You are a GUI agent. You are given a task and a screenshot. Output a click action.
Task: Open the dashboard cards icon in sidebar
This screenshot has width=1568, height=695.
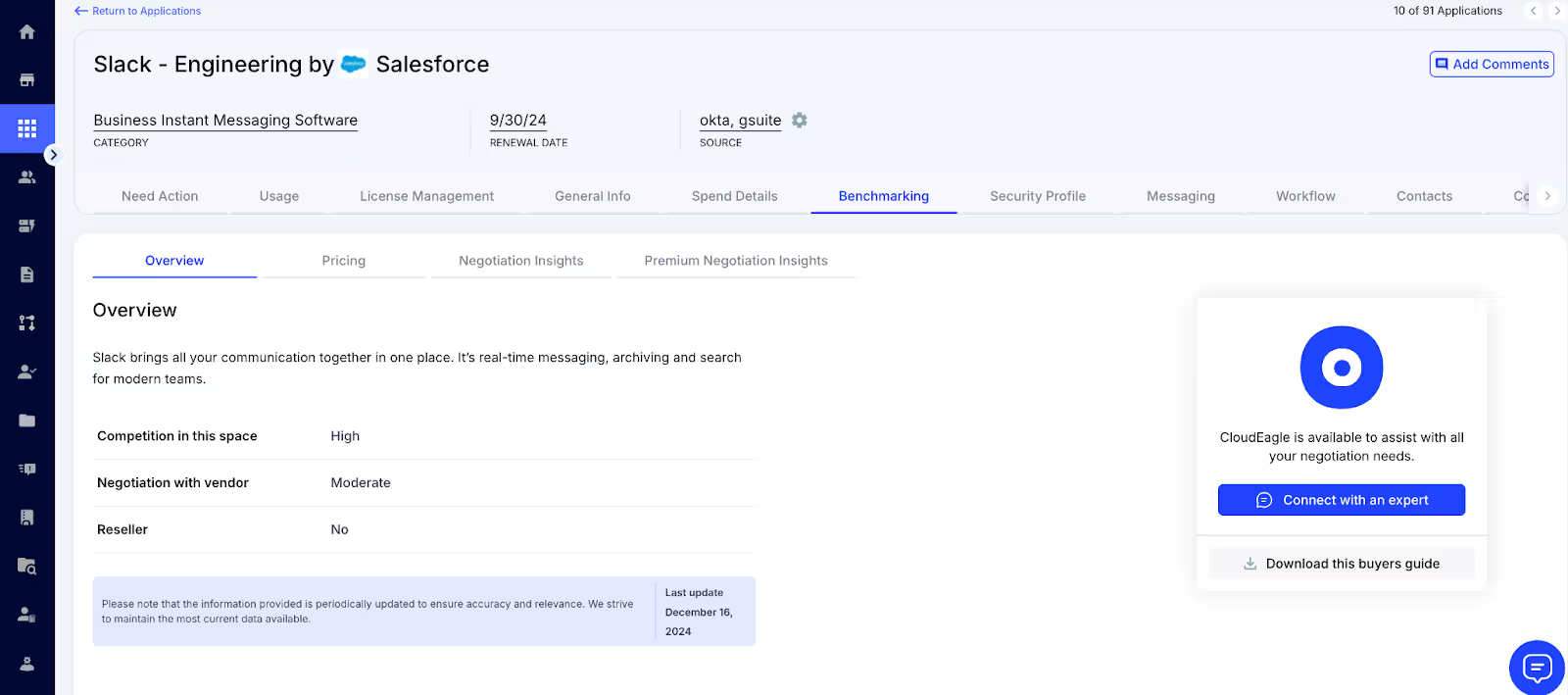click(27, 225)
